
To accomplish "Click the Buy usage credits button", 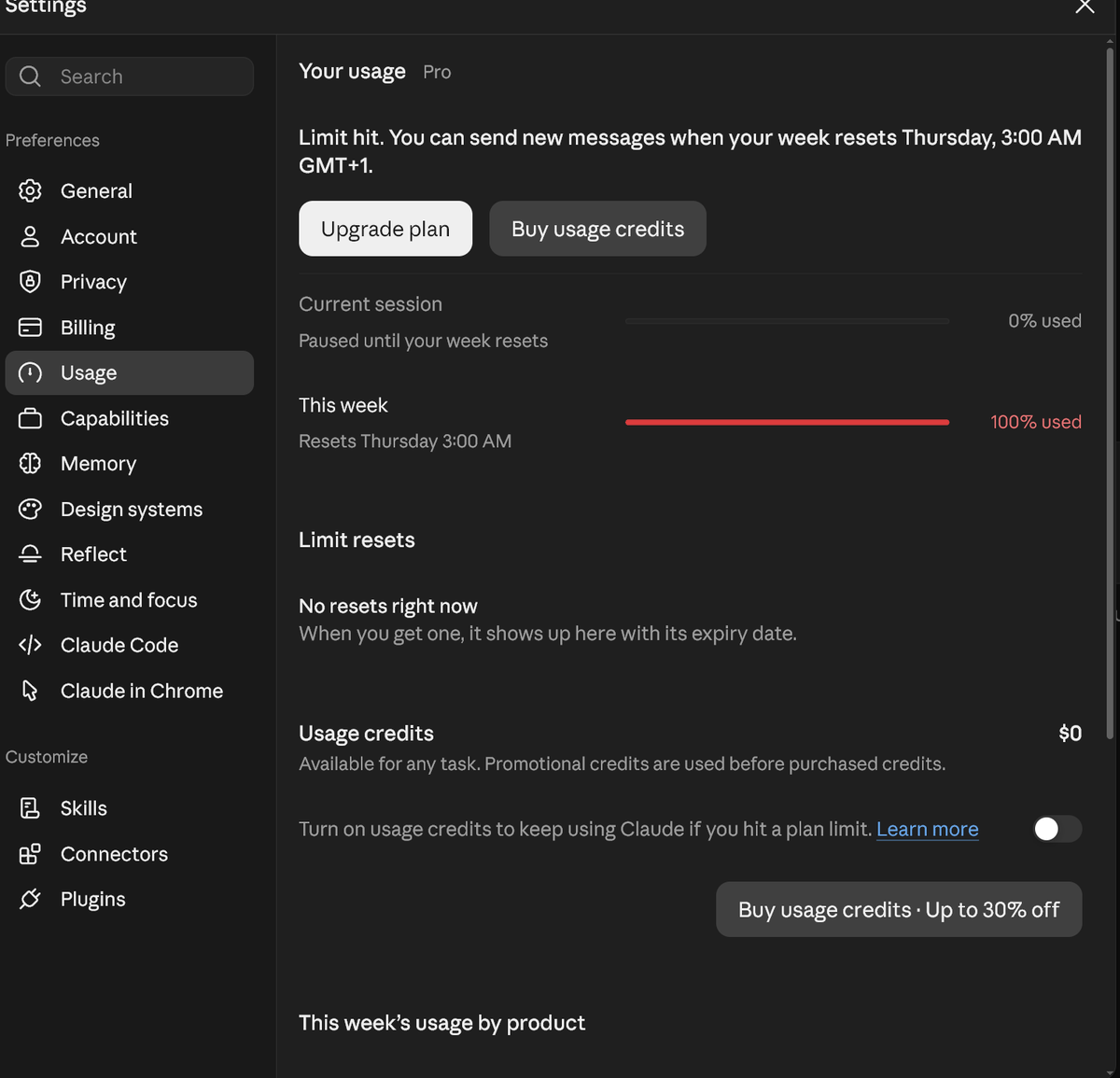I will [597, 229].
